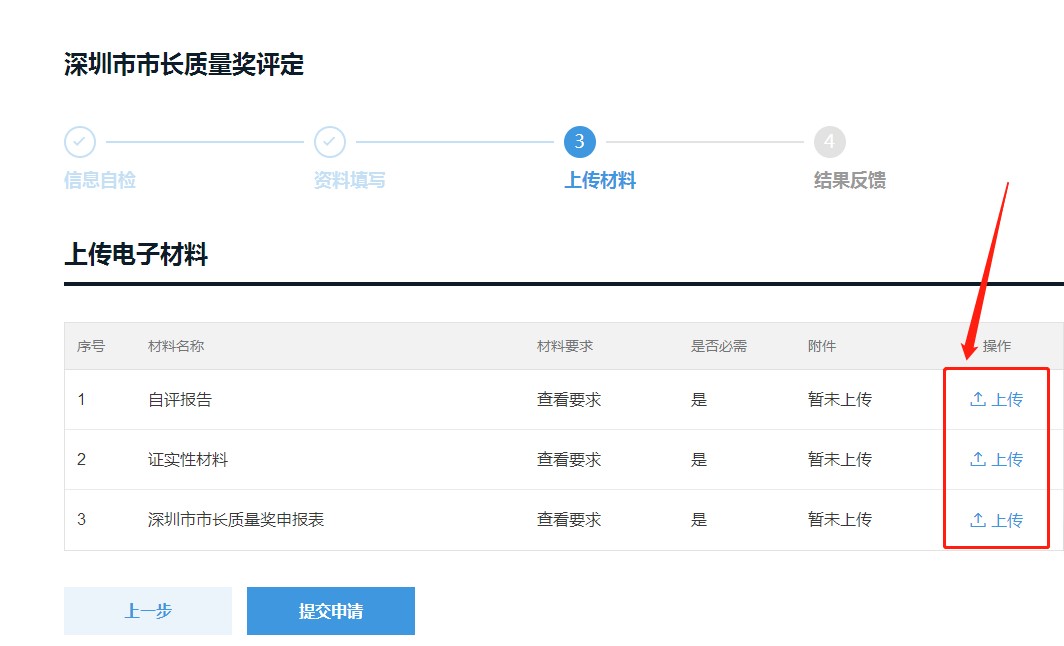
Task: Select the 资料填写 step label
Action: [349, 180]
